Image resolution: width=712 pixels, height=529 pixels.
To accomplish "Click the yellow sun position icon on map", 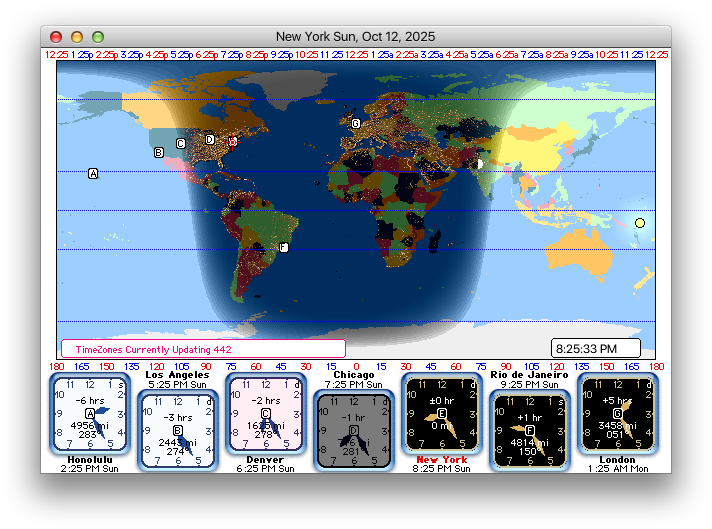I will point(640,223).
